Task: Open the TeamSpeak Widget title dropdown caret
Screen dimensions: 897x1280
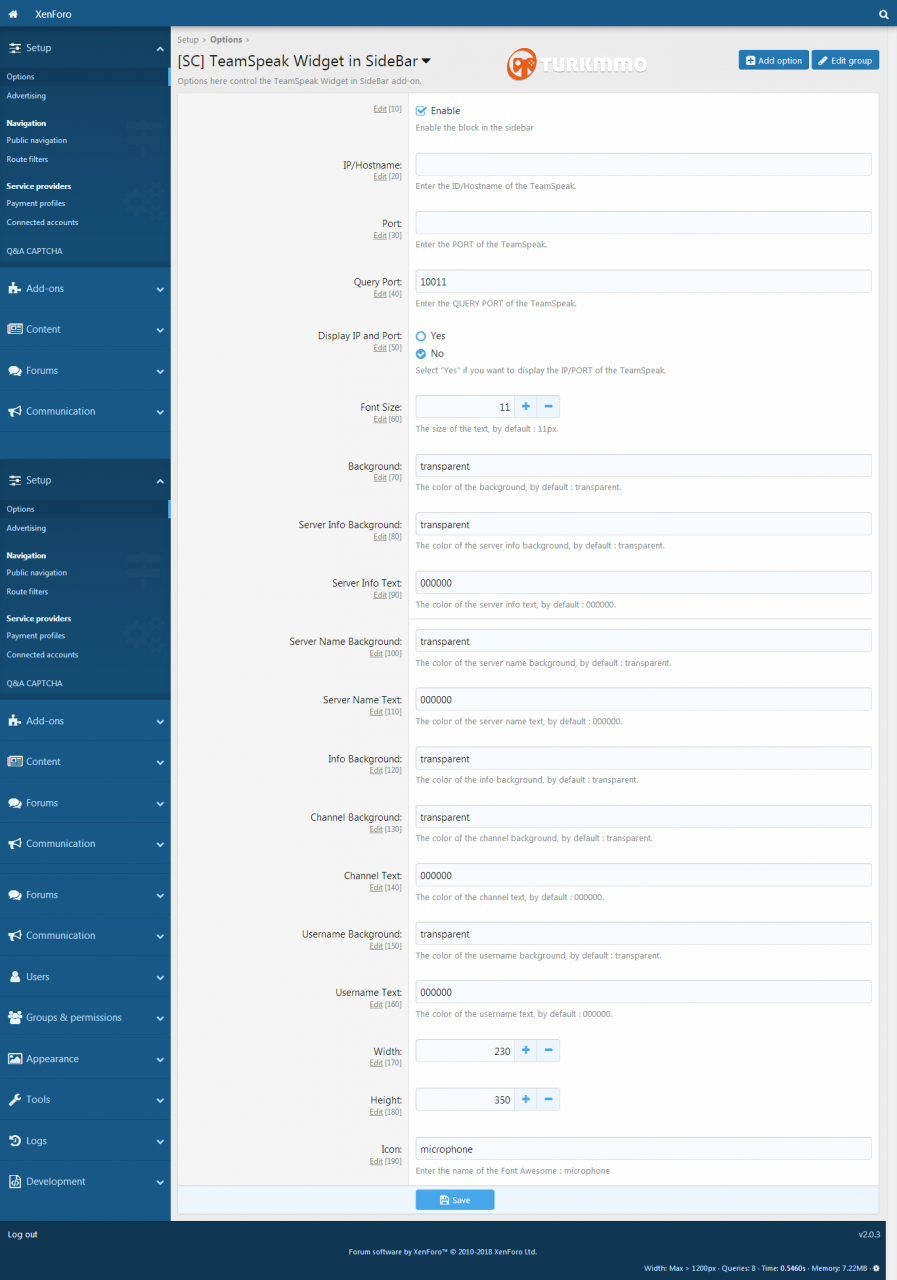Action: pos(427,61)
